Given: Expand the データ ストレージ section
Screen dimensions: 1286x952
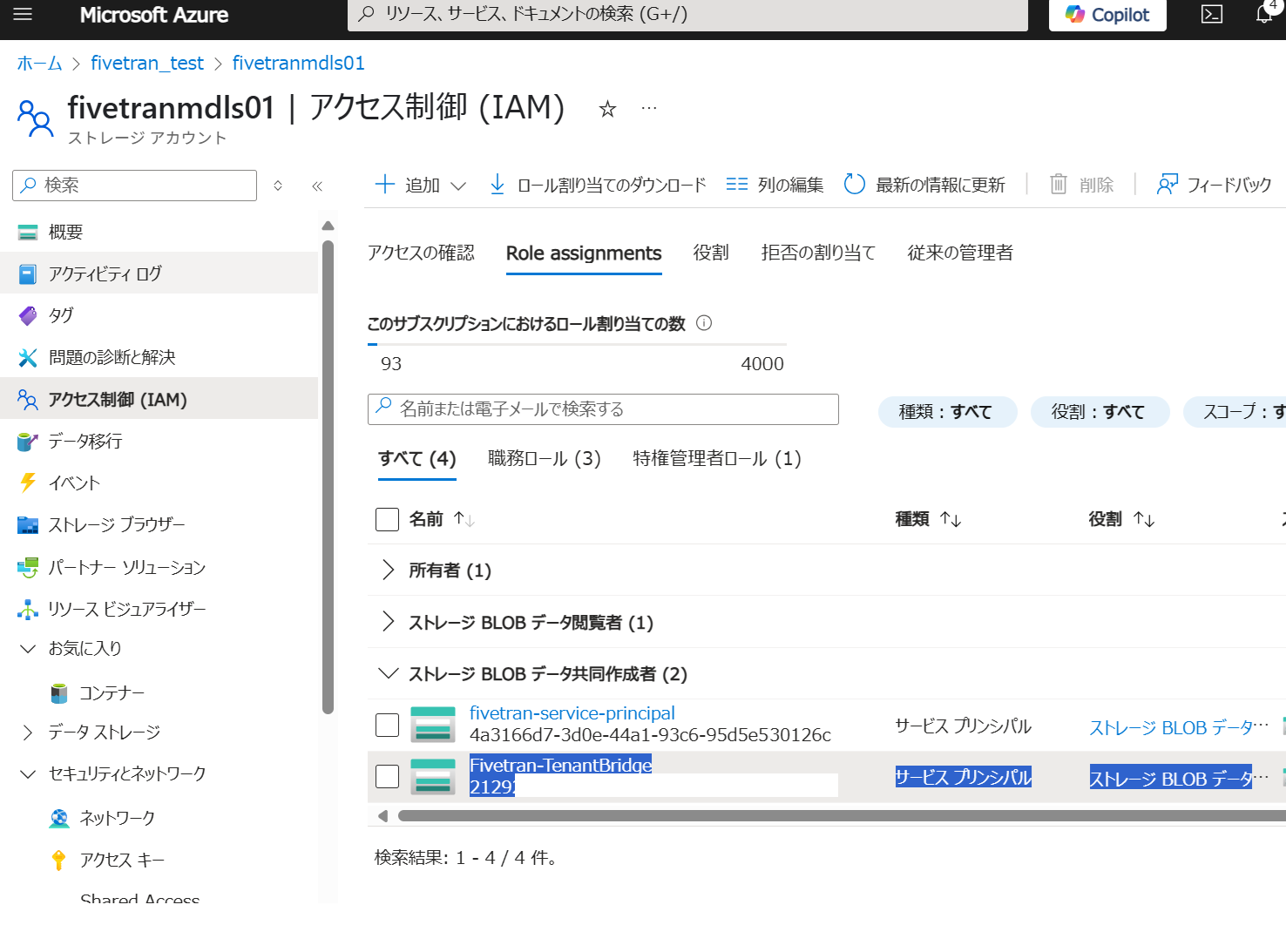Looking at the screenshot, I should click(x=28, y=733).
